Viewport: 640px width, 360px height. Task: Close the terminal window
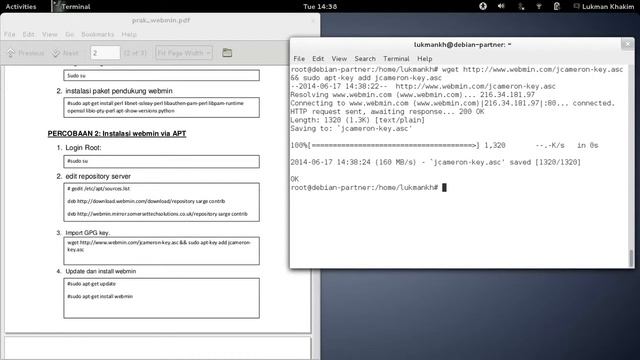[x=628, y=44]
